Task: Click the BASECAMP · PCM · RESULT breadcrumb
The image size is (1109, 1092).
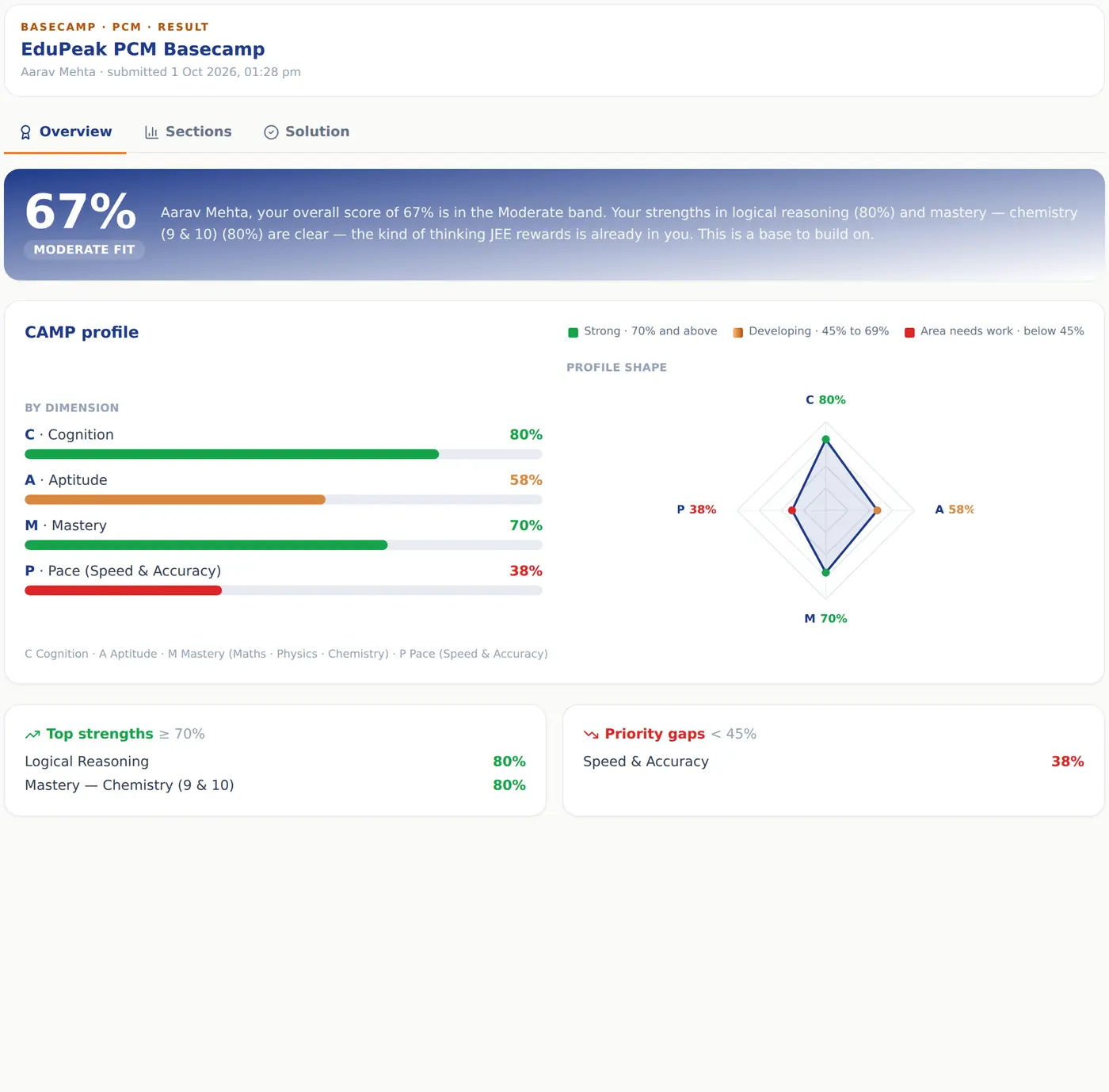Action: [x=115, y=27]
